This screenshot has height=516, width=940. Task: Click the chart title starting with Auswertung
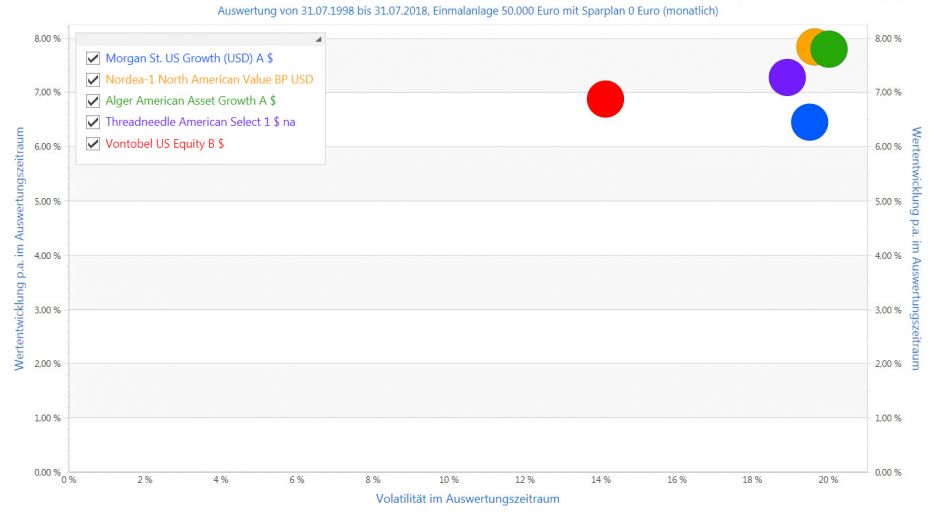(x=467, y=11)
